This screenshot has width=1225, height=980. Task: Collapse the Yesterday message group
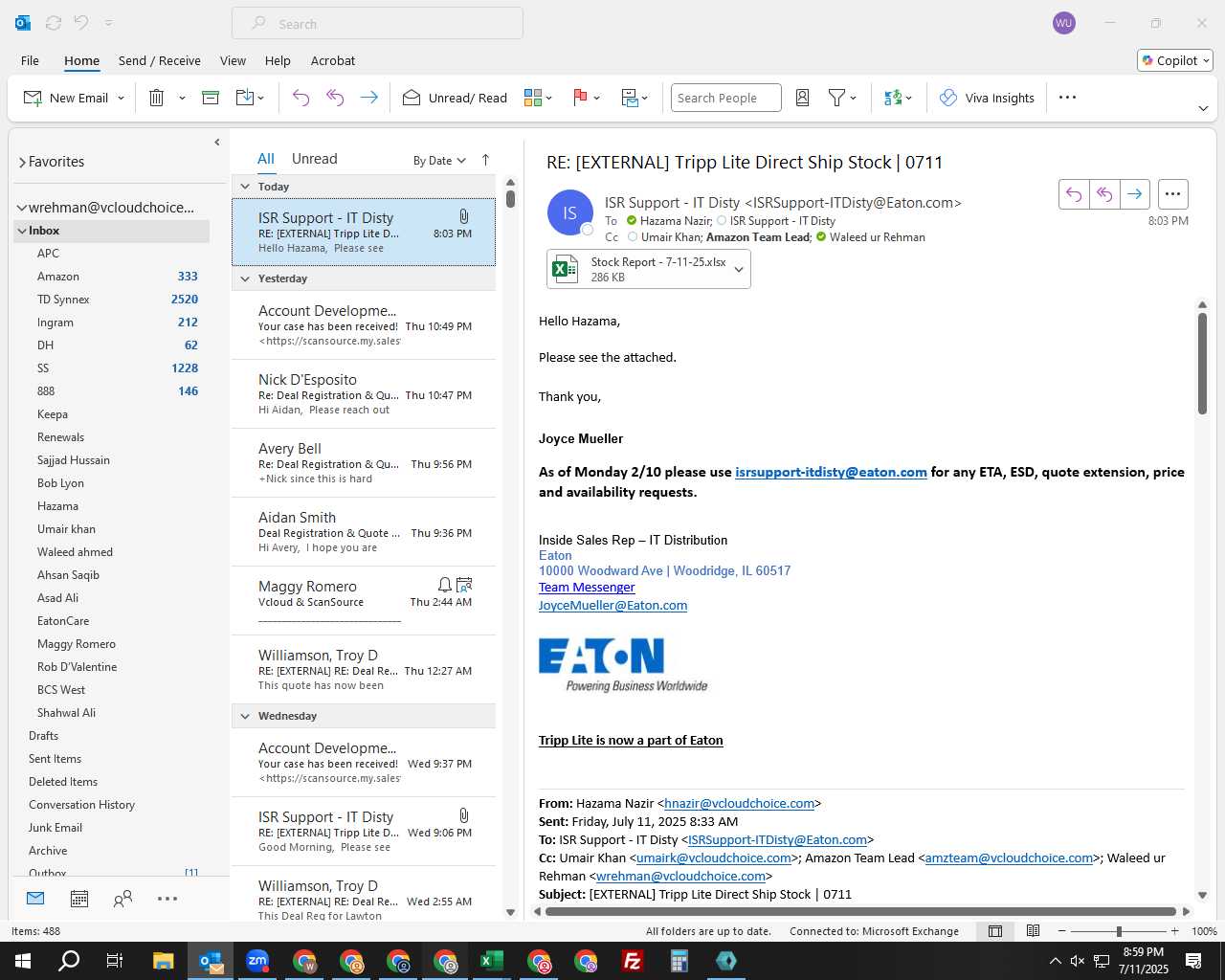245,278
